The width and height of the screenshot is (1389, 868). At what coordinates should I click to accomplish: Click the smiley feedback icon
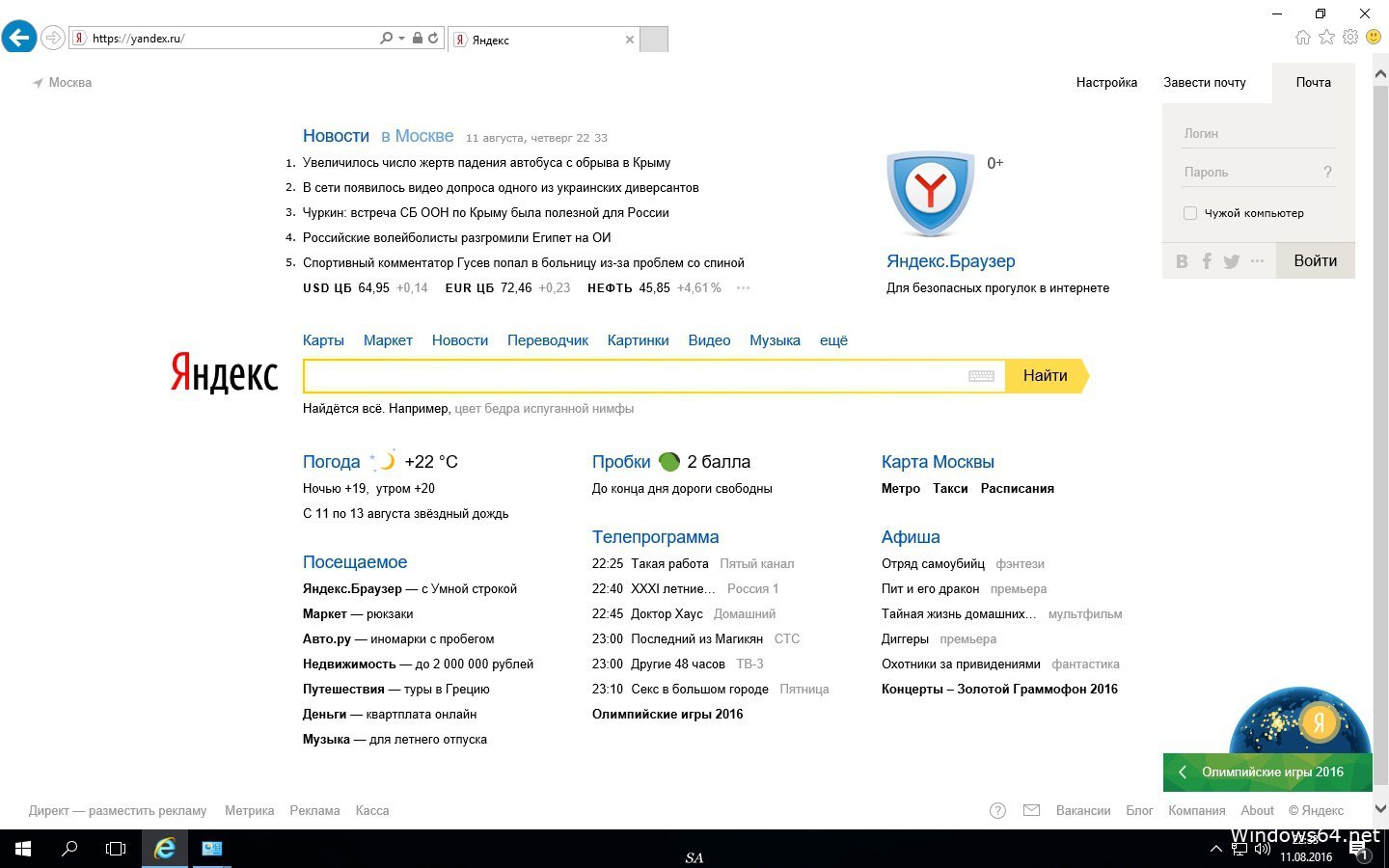tap(1374, 37)
